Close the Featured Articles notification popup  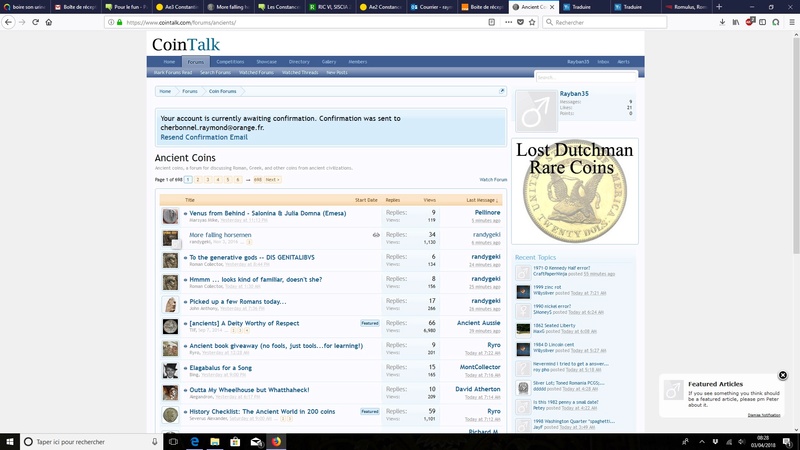[783, 375]
